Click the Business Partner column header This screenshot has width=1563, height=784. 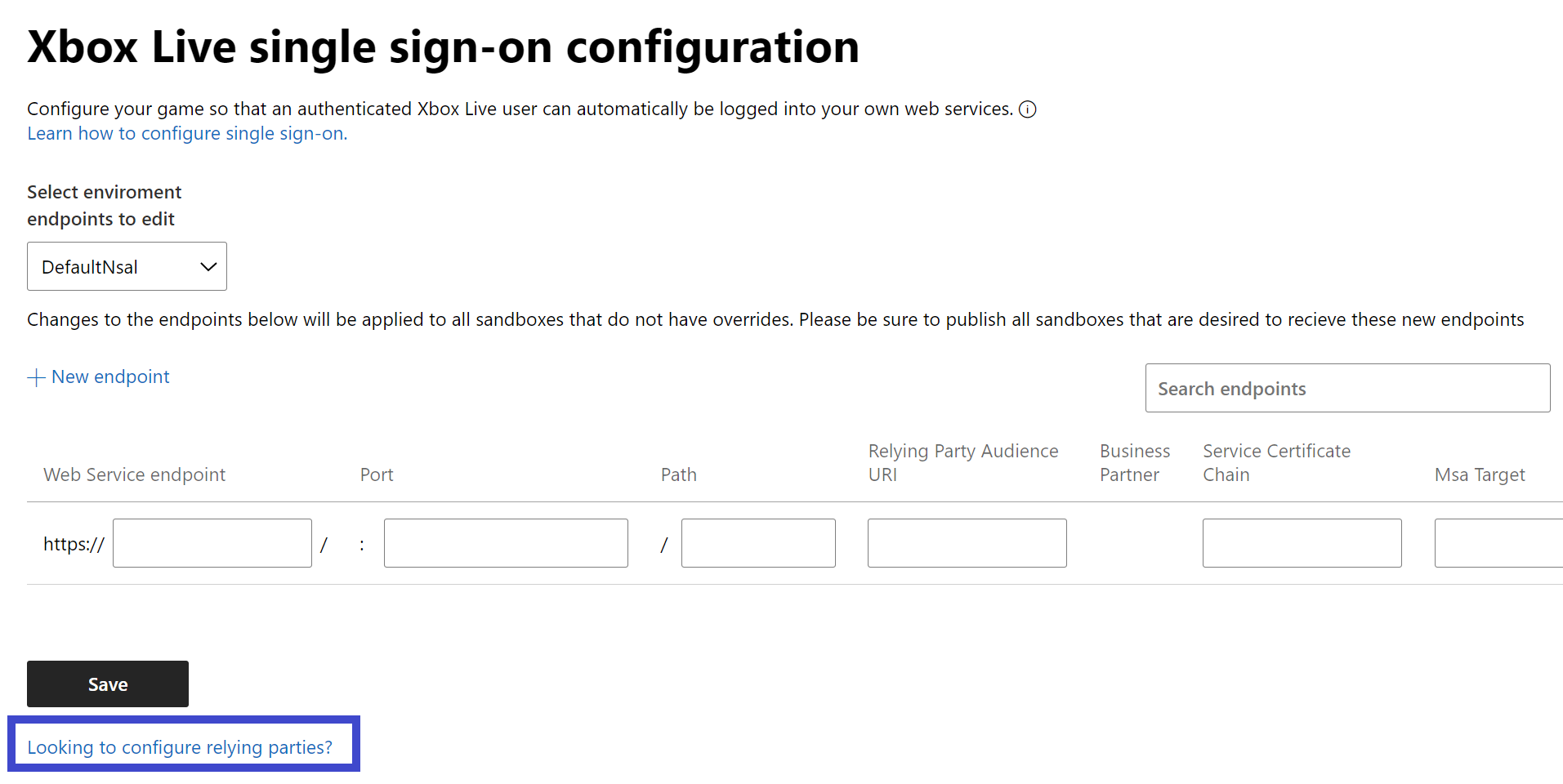pyautogui.click(x=1135, y=463)
